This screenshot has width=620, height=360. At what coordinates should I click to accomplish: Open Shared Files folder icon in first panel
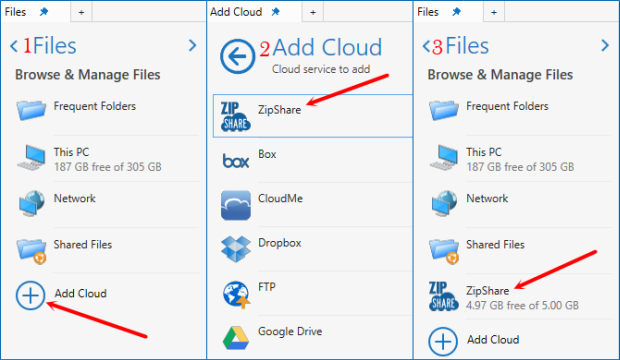[32, 251]
